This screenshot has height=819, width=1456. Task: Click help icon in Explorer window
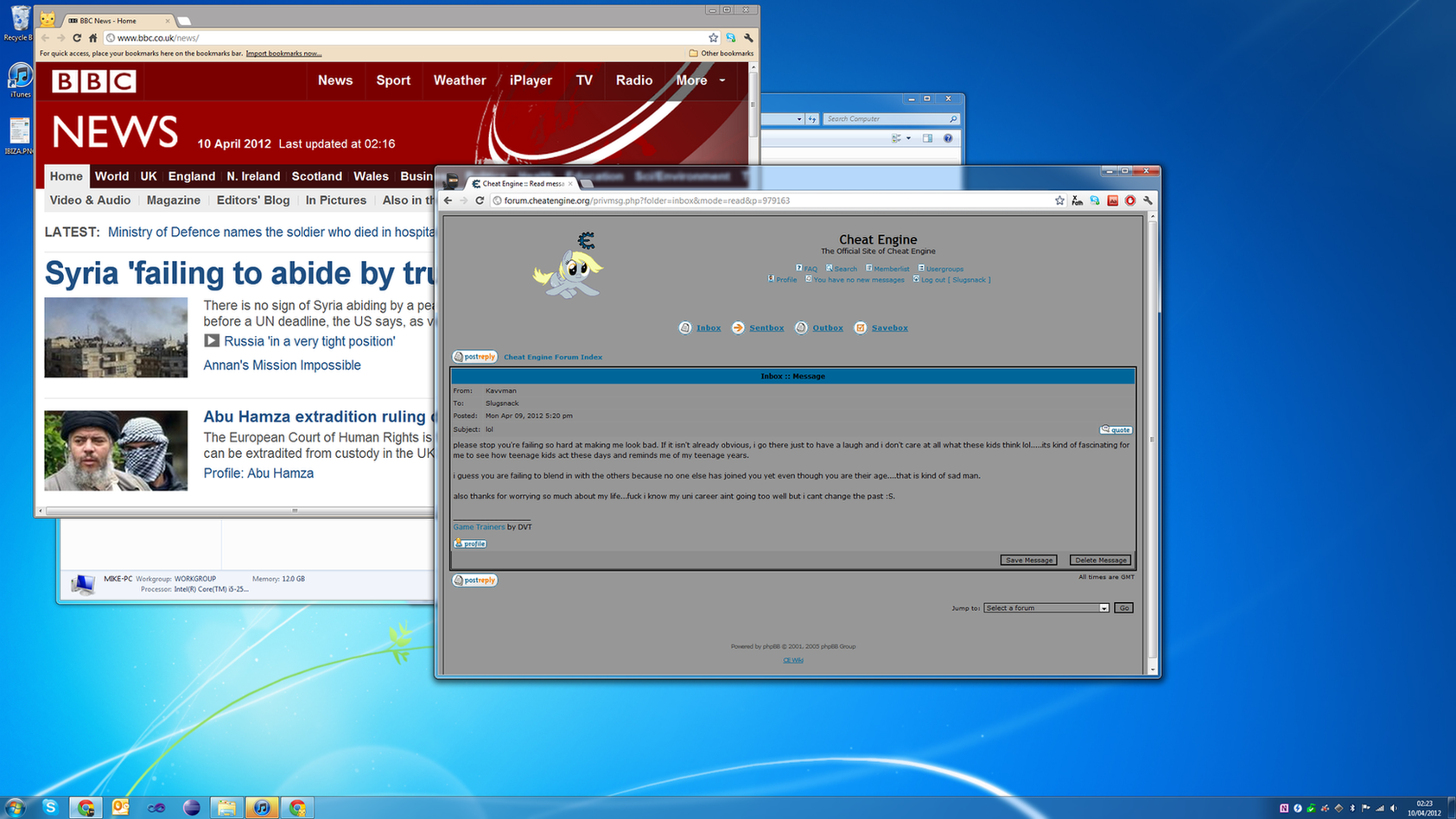(948, 138)
